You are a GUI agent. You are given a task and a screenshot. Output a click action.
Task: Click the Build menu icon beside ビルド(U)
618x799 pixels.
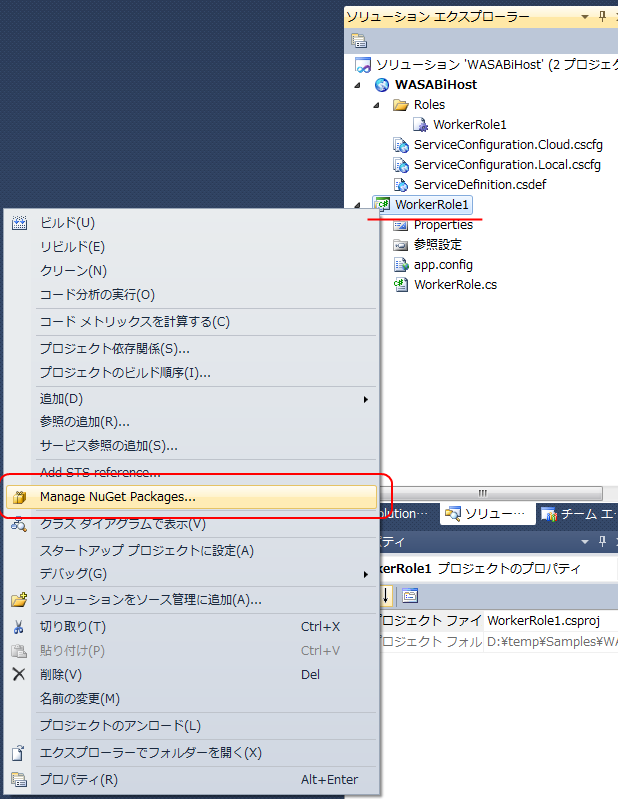click(19, 223)
